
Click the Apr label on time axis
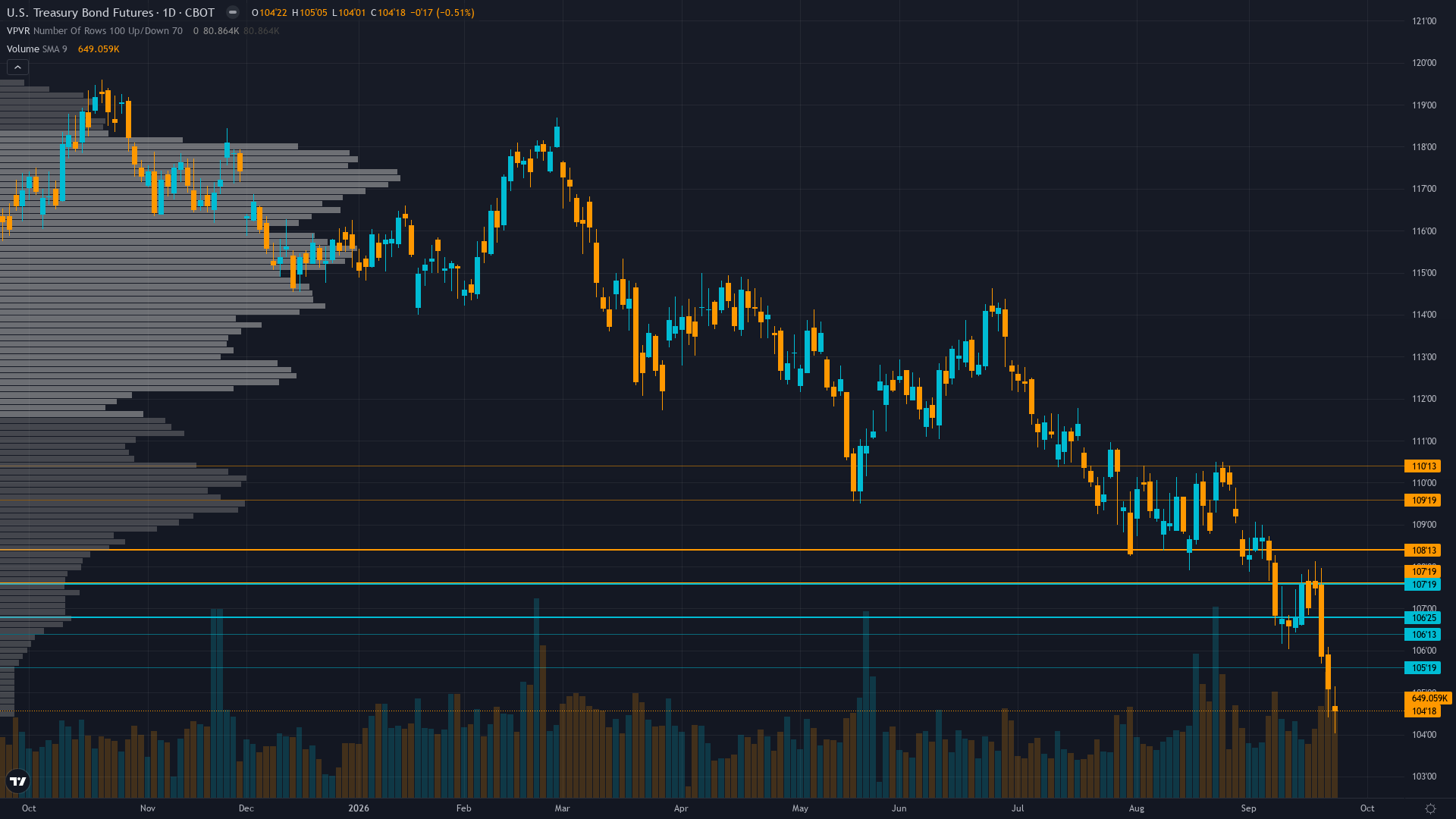pos(681,808)
